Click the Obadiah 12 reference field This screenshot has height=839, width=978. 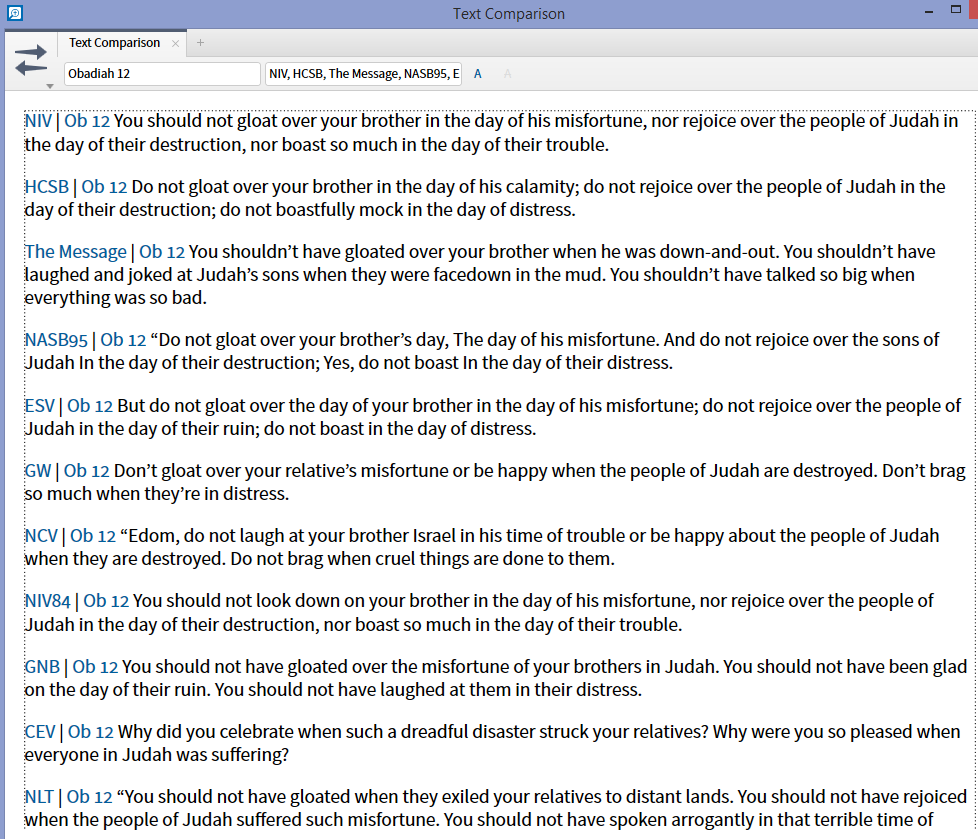point(162,74)
